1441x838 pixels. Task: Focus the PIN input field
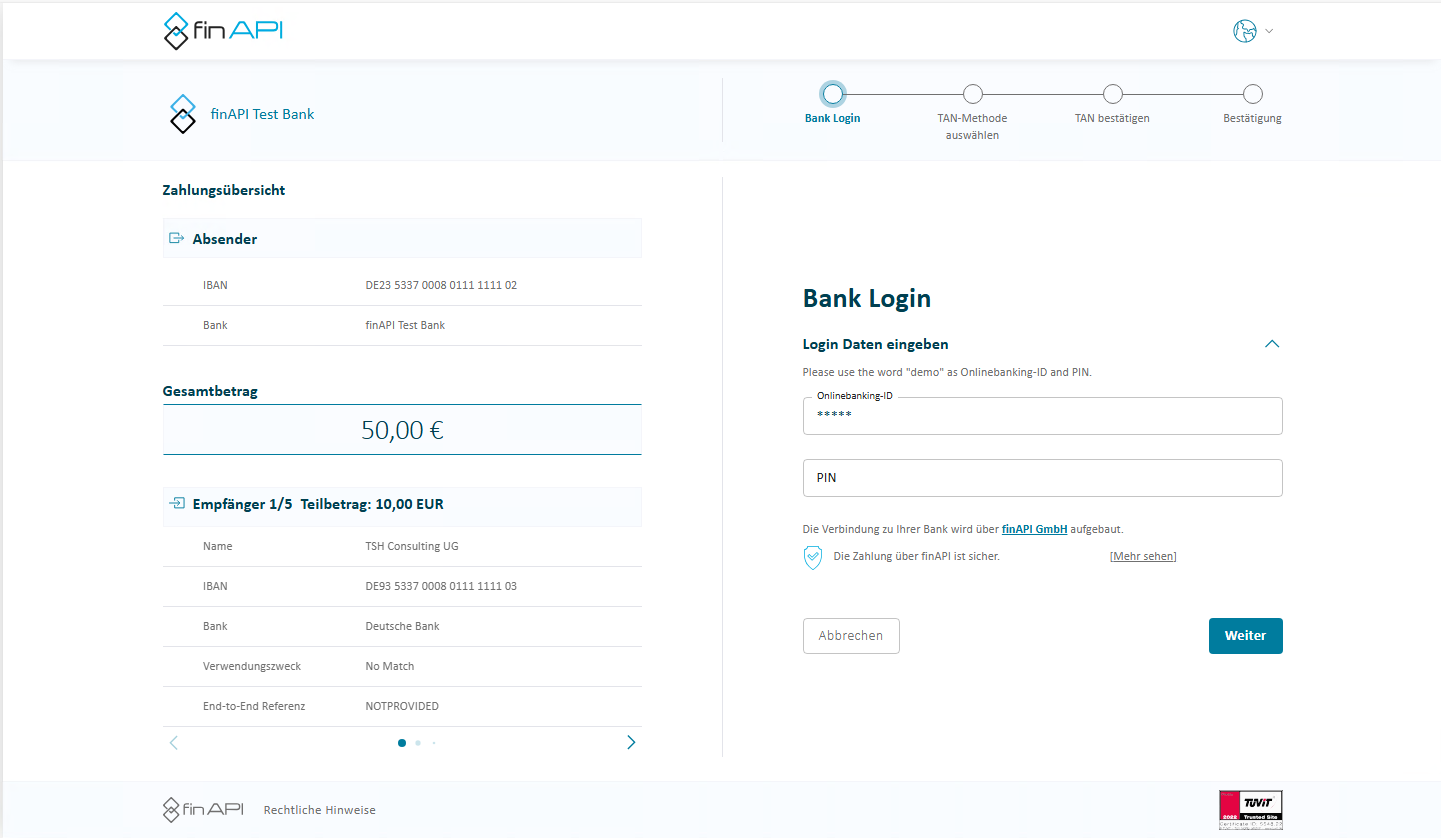click(x=1042, y=478)
